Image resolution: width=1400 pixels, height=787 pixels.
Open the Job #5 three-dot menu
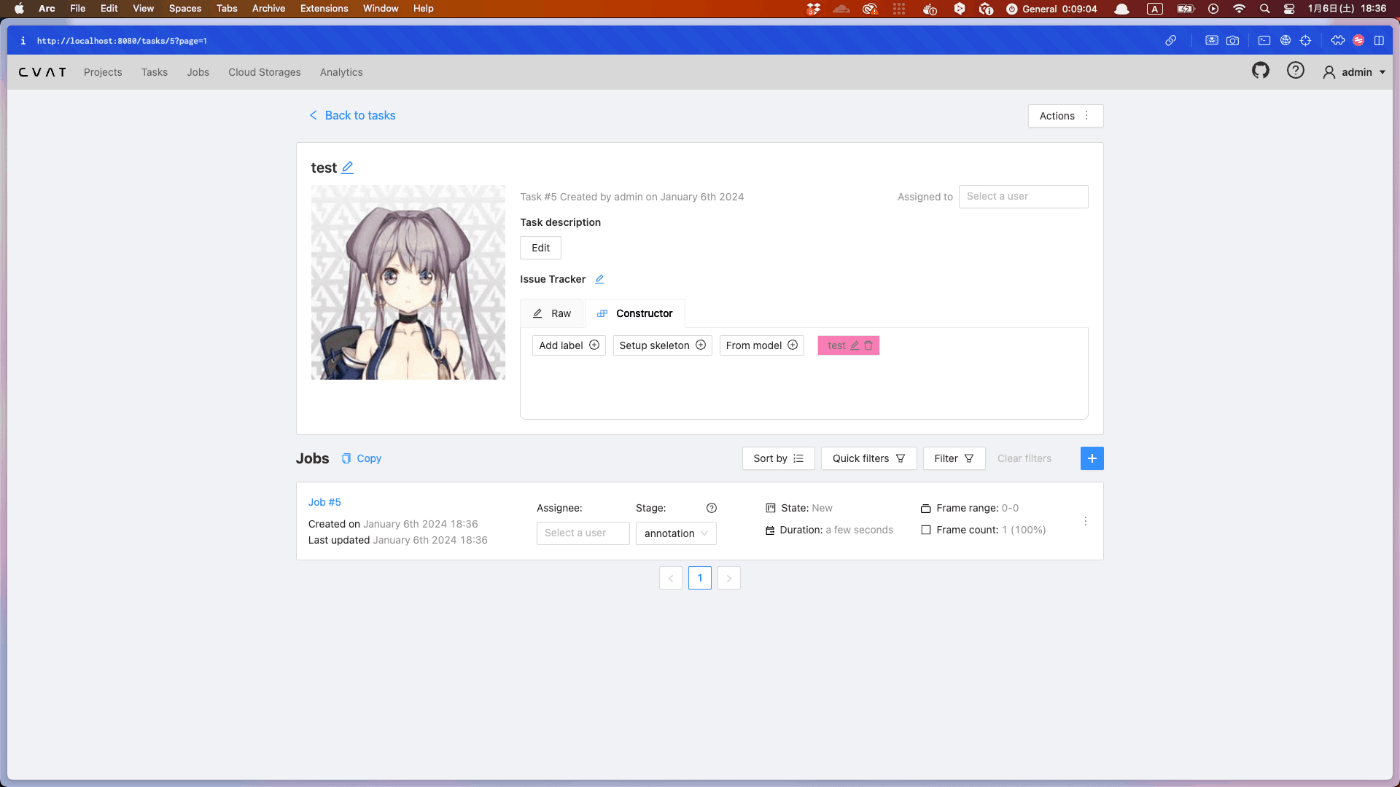[x=1086, y=521]
